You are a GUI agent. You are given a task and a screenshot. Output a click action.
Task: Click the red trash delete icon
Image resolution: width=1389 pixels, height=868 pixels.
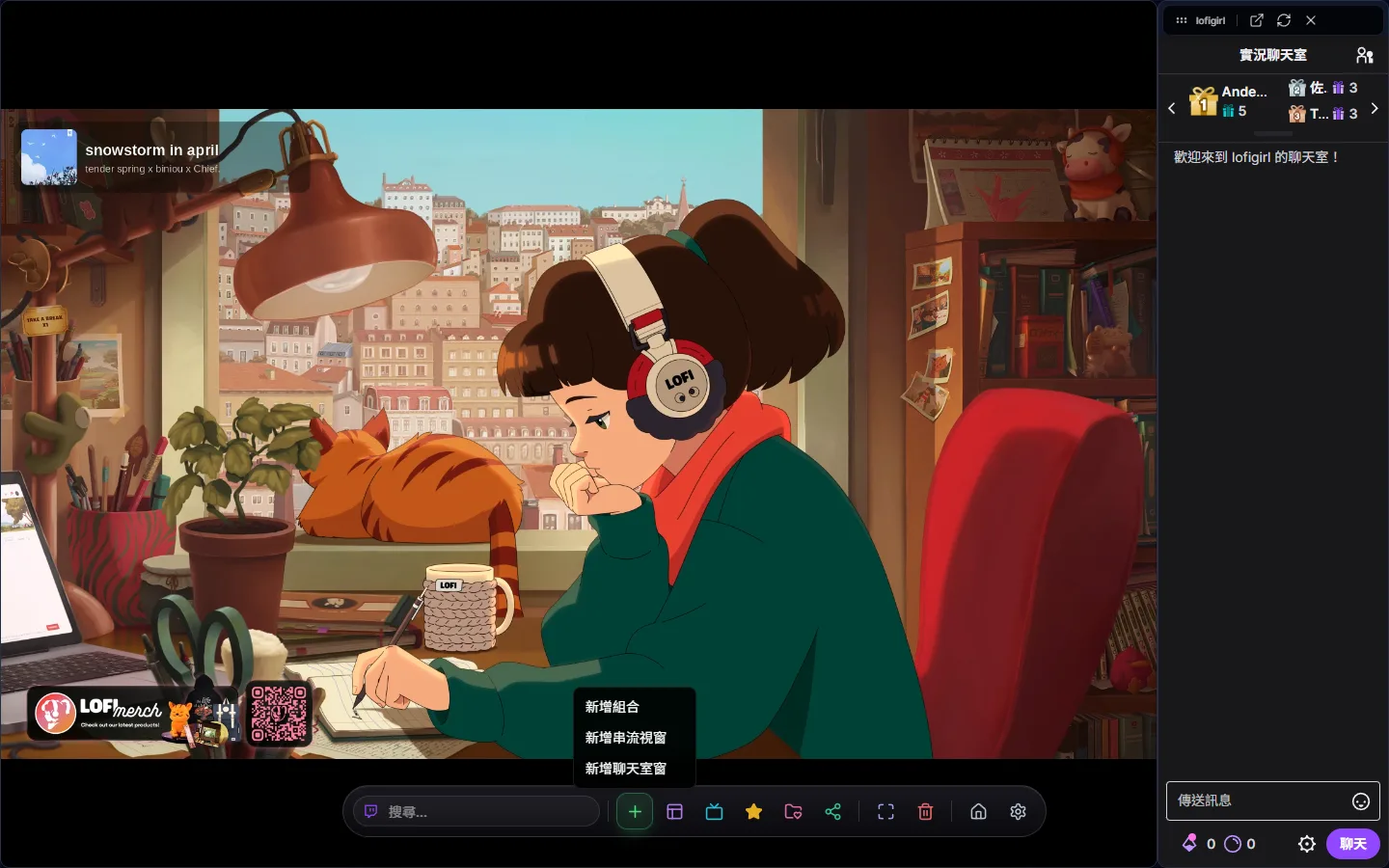coord(925,812)
